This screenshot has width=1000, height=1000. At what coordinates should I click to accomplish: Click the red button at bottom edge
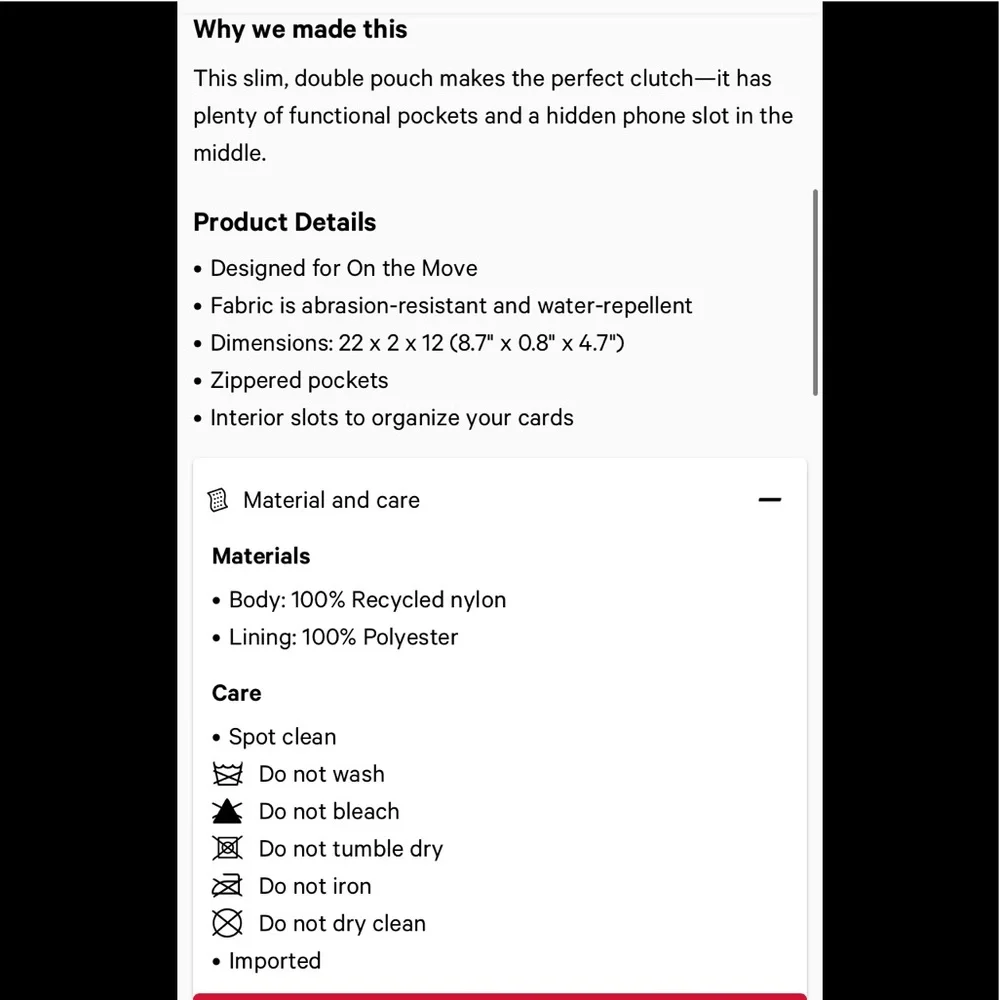pos(499,996)
